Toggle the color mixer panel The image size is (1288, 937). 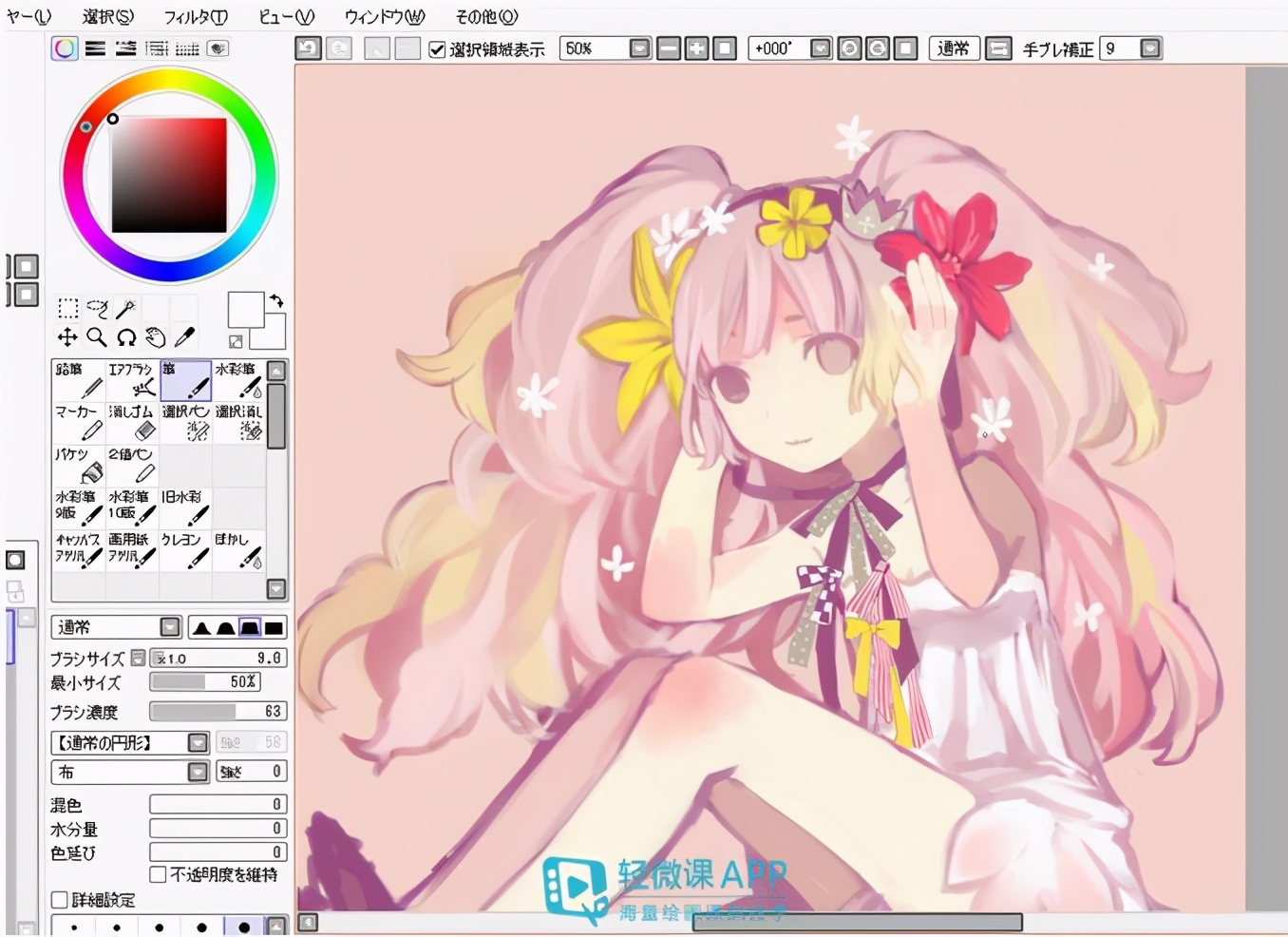(x=157, y=48)
